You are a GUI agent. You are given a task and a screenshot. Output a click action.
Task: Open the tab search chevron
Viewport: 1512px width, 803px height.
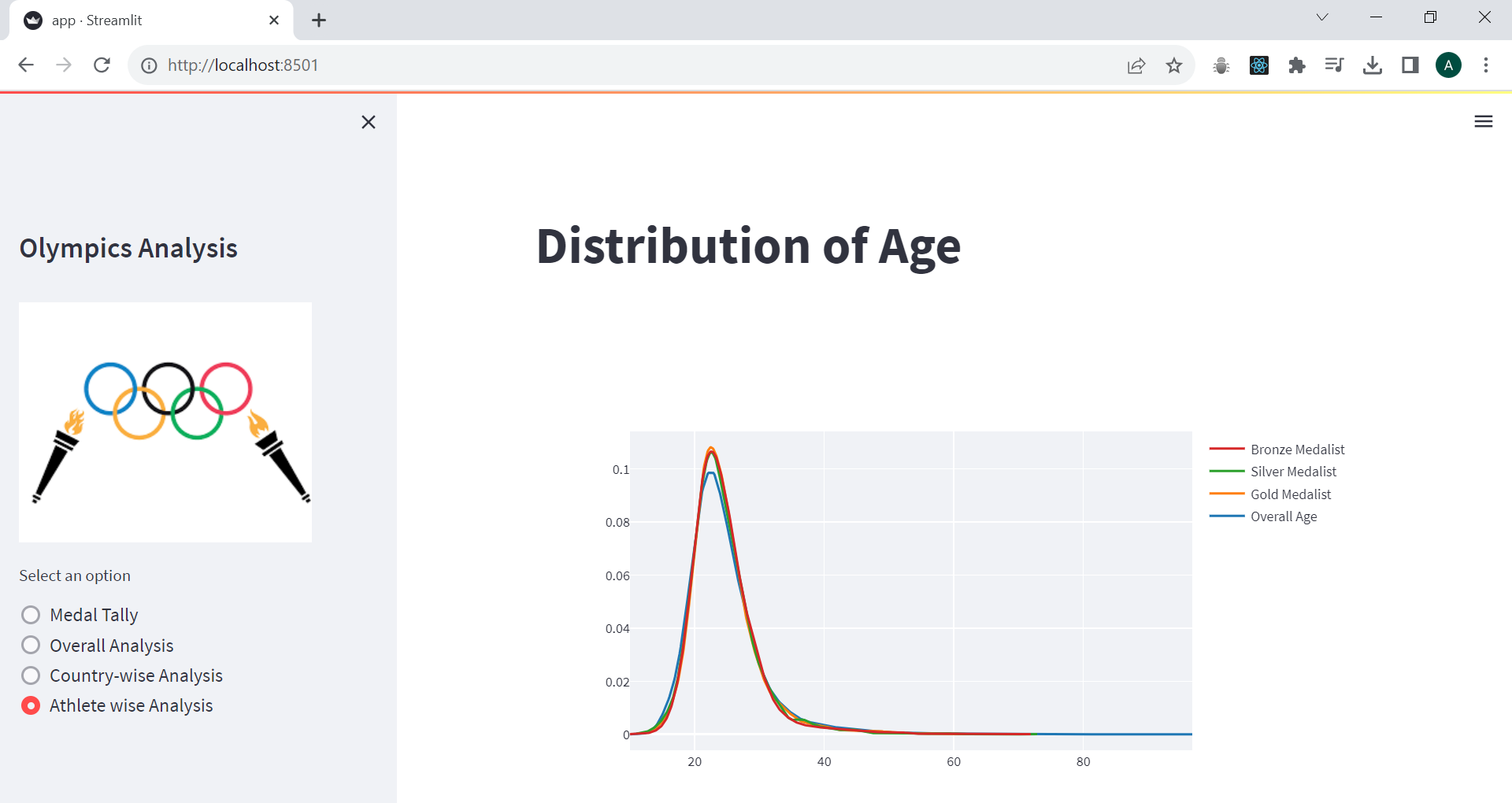(x=1321, y=17)
